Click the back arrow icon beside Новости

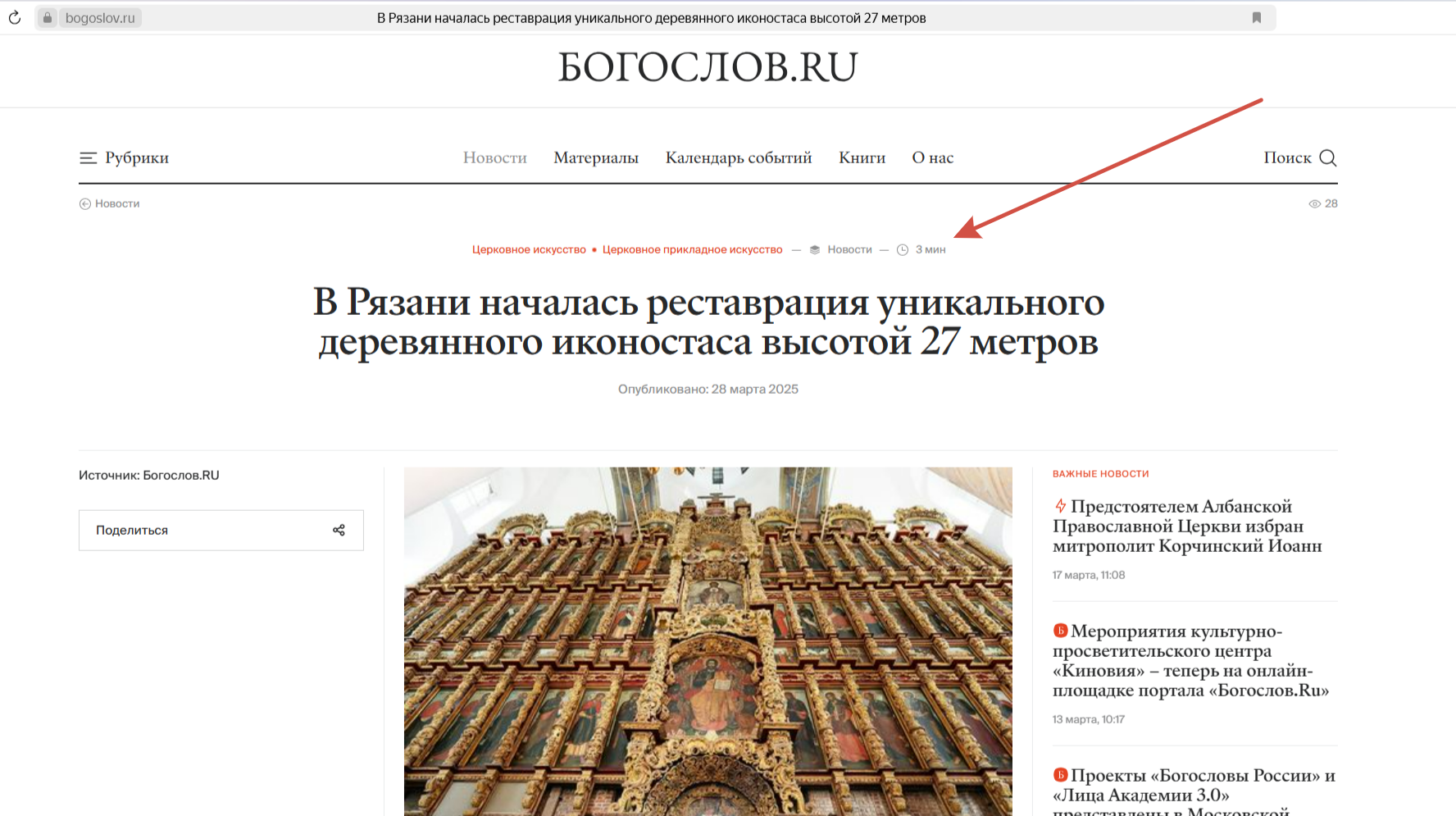84,203
